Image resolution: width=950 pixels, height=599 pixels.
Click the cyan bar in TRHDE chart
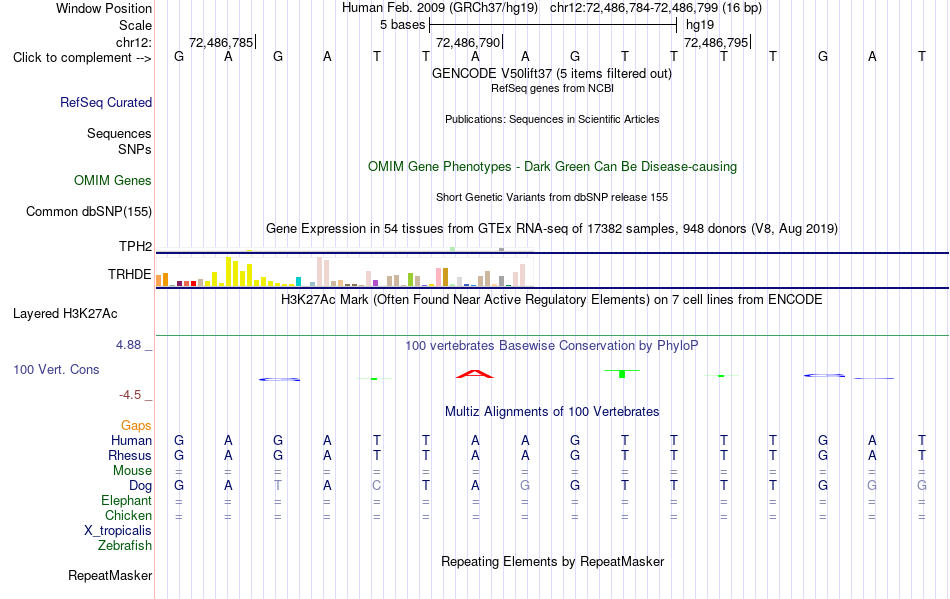coord(298,282)
